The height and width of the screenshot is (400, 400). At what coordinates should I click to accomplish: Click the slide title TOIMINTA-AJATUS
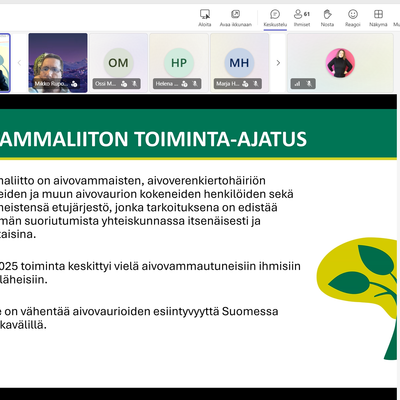coord(220,139)
